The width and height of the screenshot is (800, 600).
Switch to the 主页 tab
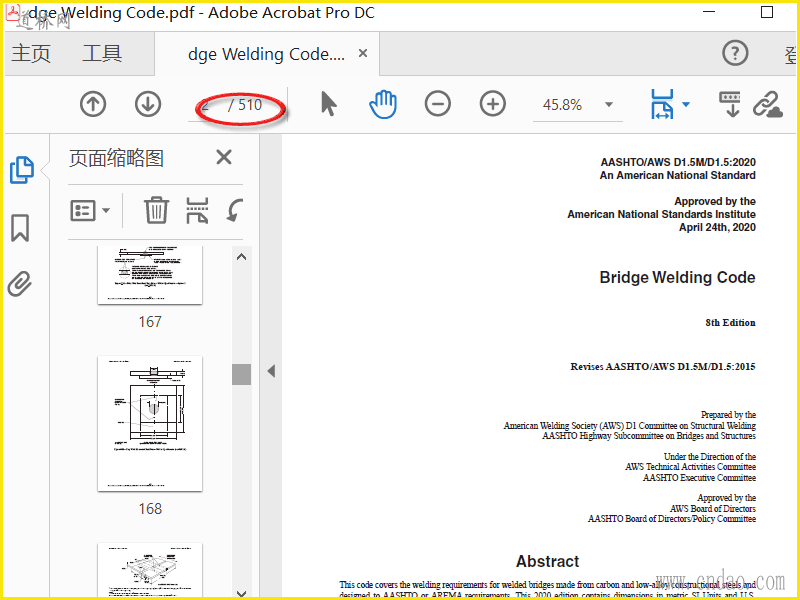[x=31, y=54]
